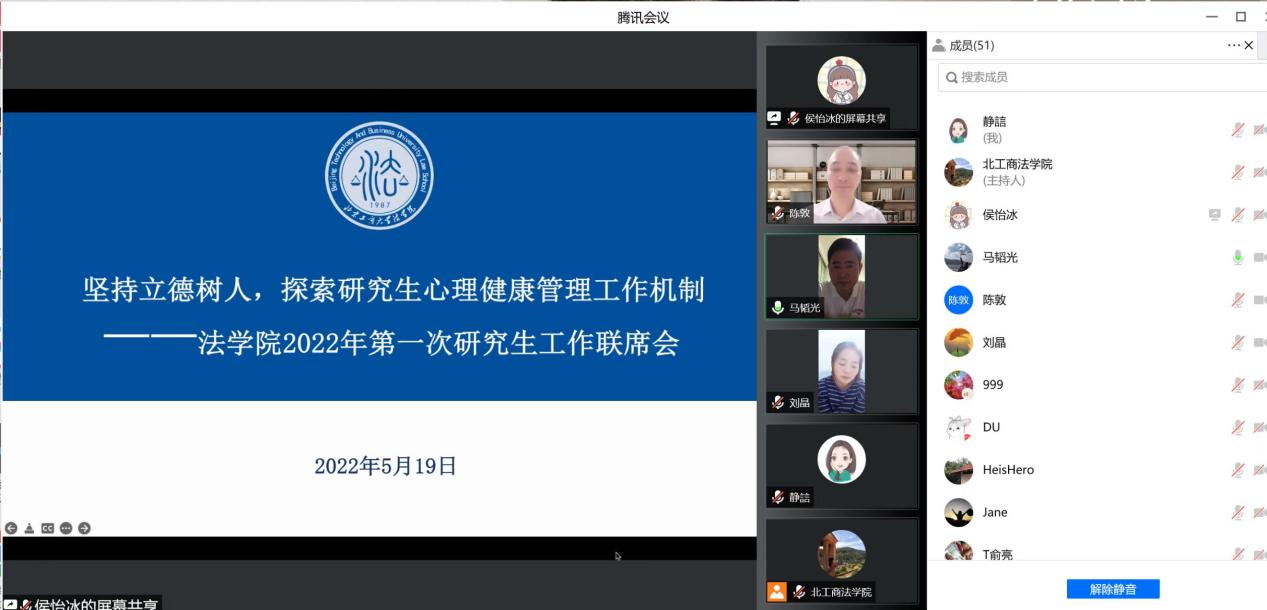
Task: Click the 解除静音 unmute button
Action: tap(1112, 589)
